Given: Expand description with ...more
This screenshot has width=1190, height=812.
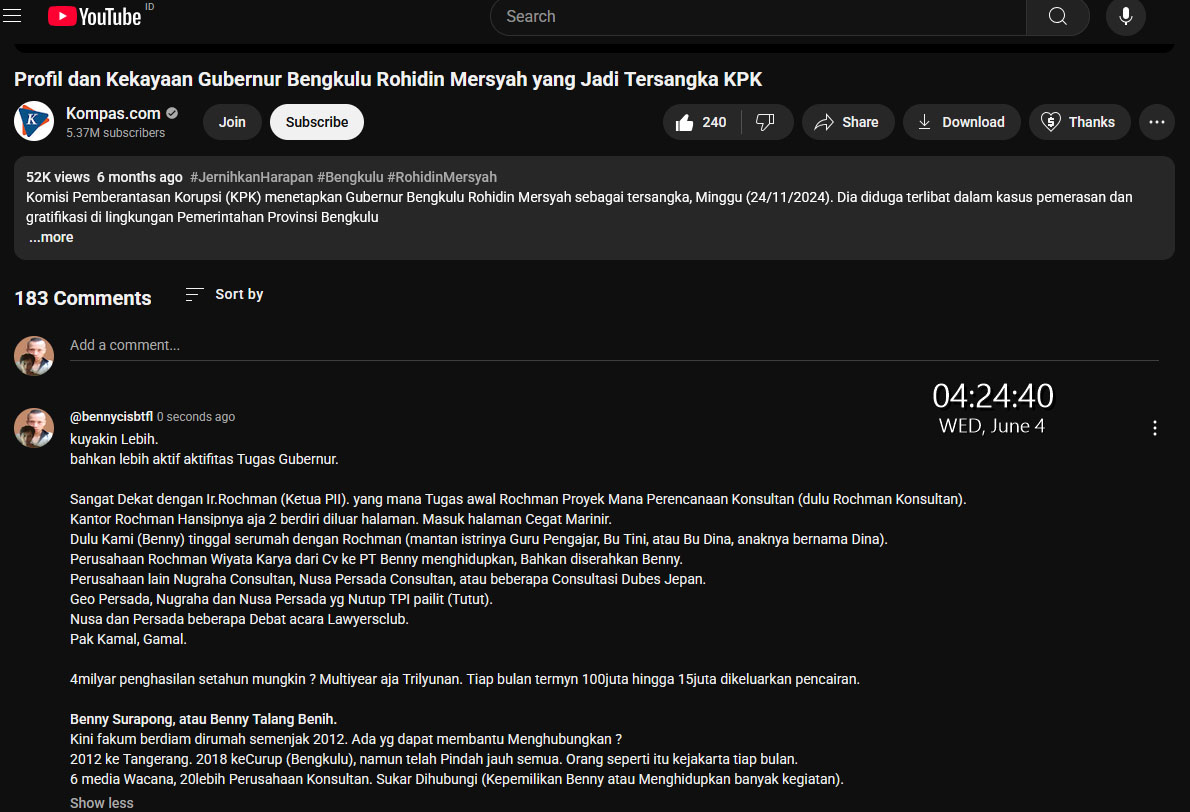Looking at the screenshot, I should (x=52, y=238).
